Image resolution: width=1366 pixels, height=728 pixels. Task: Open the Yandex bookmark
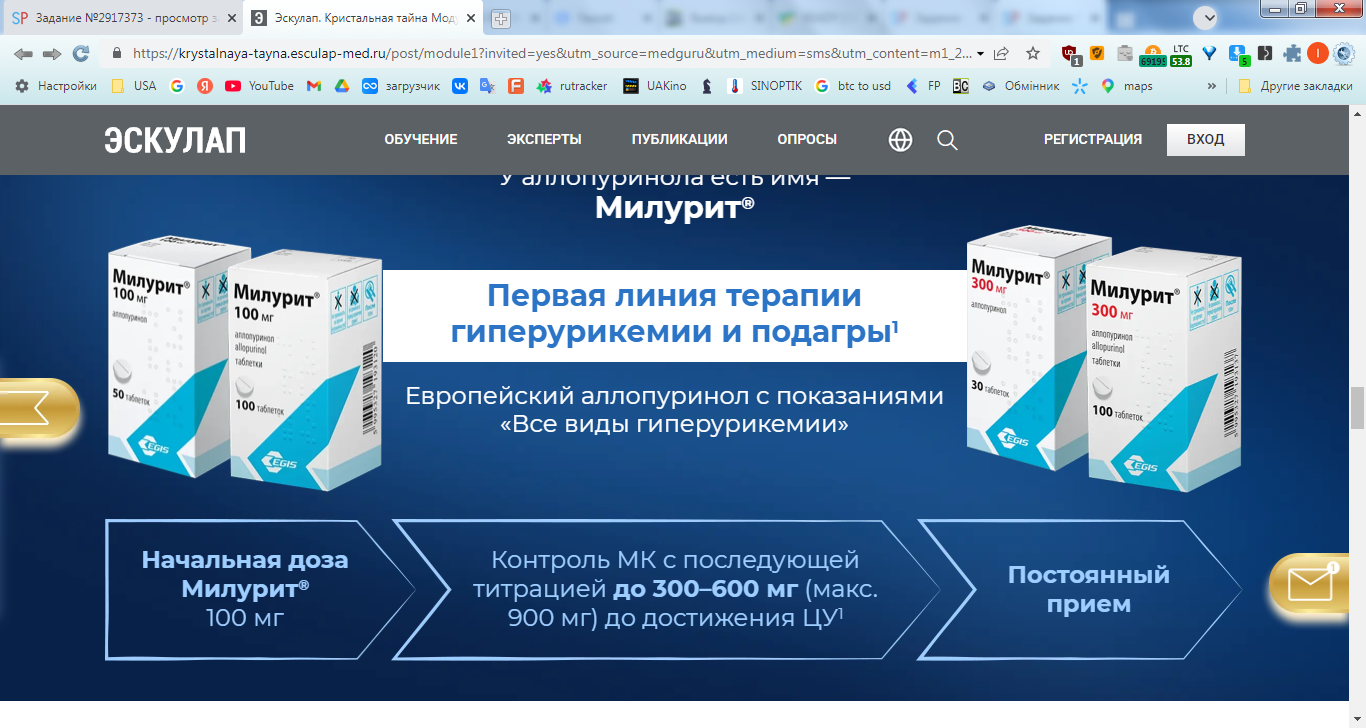pyautogui.click(x=204, y=86)
